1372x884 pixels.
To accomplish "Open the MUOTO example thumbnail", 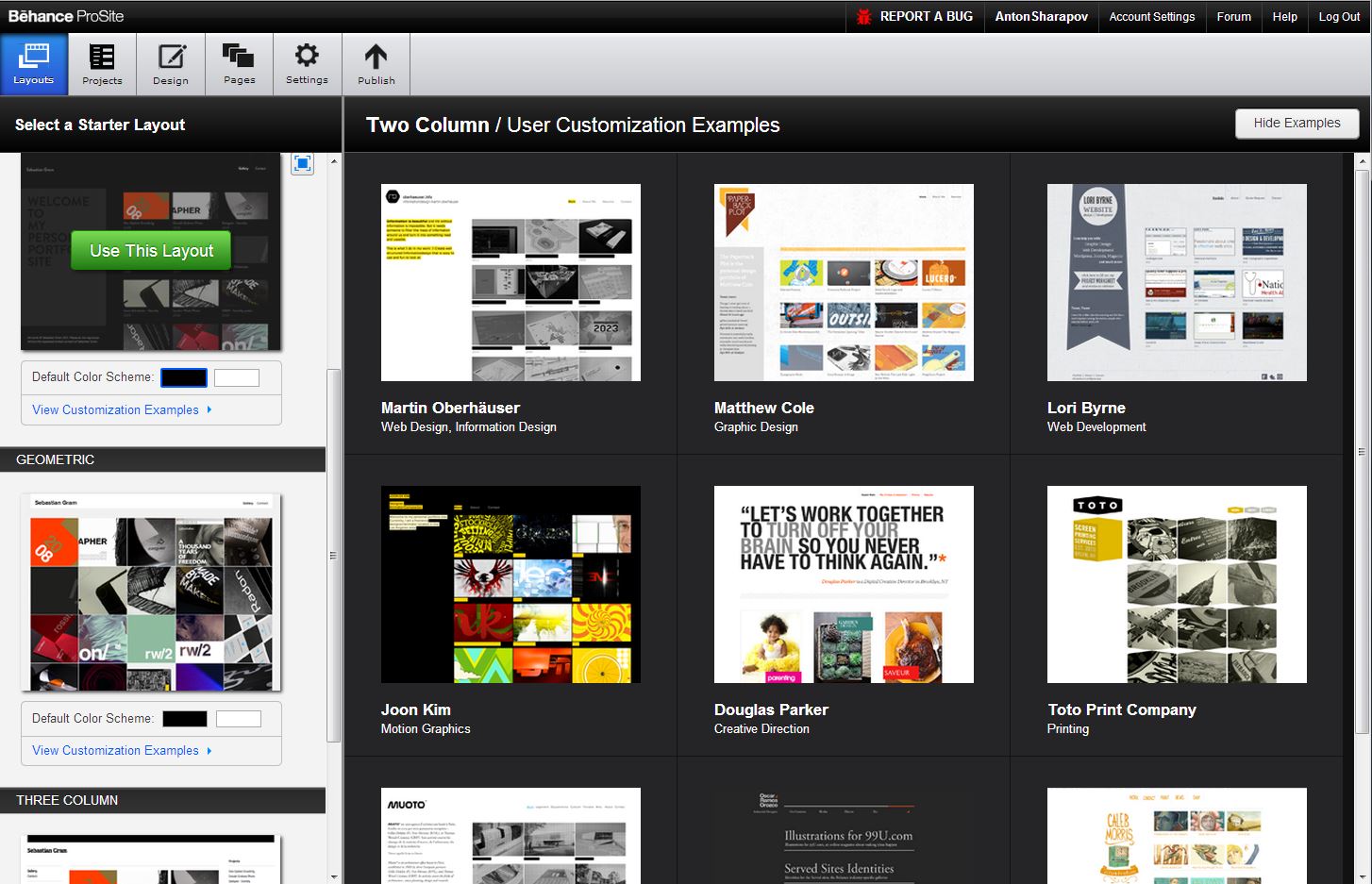I will [x=510, y=836].
